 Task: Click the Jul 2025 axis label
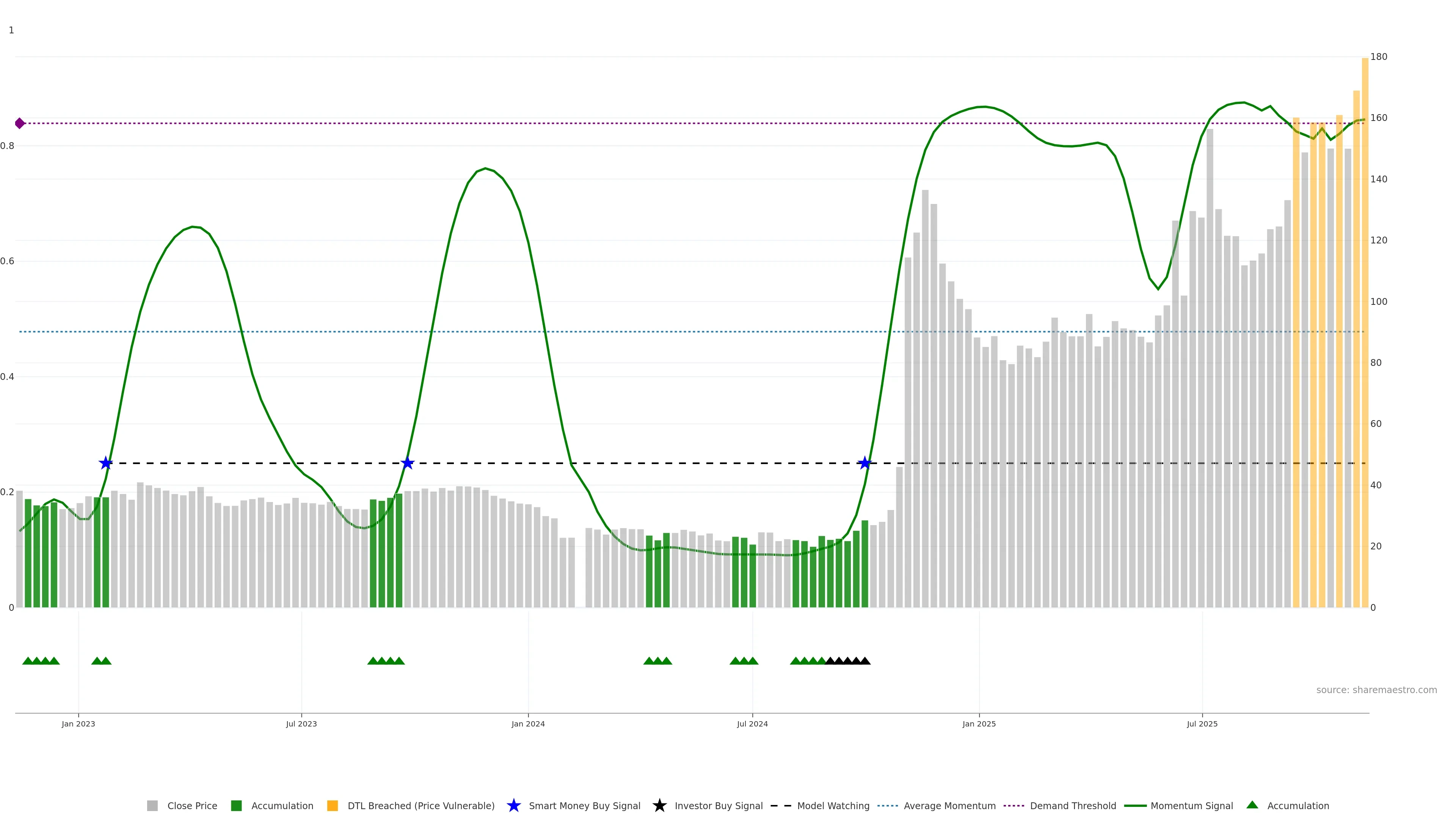click(1202, 724)
